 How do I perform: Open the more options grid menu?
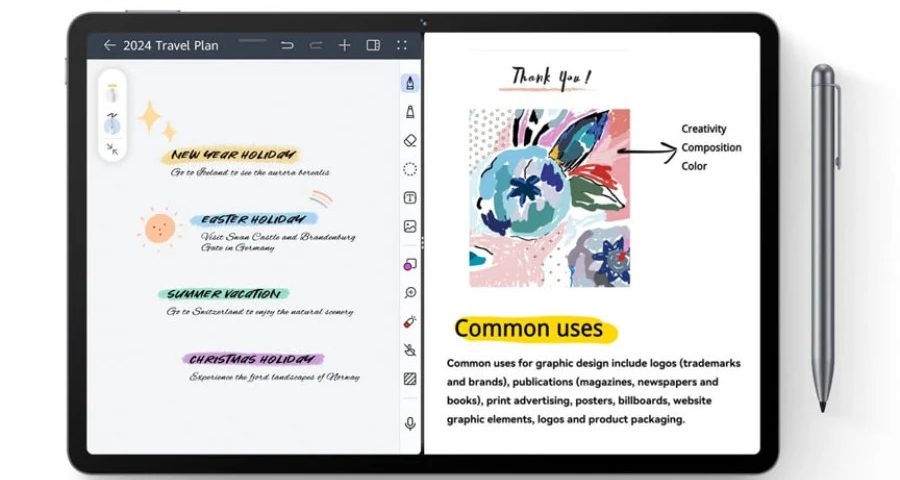401,45
